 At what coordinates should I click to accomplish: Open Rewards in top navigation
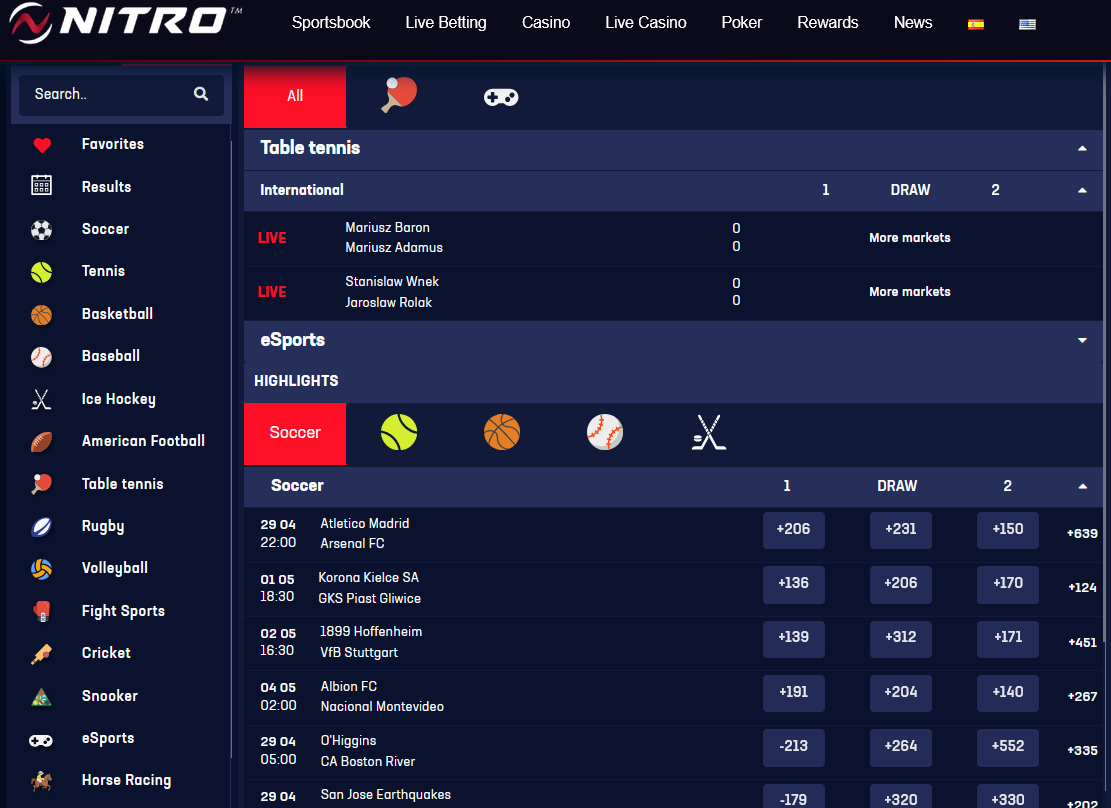828,23
